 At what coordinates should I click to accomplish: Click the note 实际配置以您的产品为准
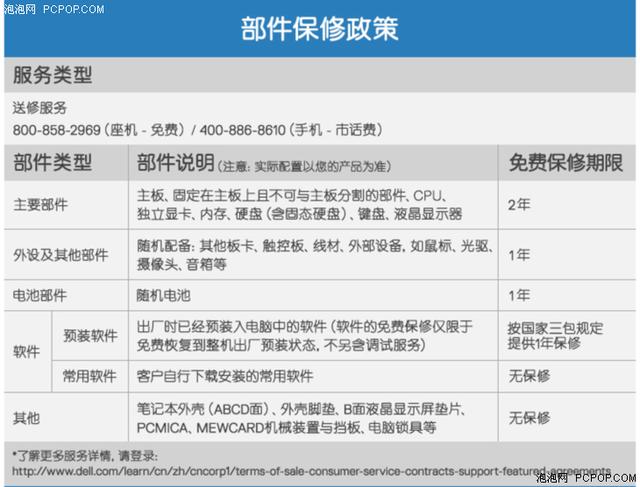[320, 167]
